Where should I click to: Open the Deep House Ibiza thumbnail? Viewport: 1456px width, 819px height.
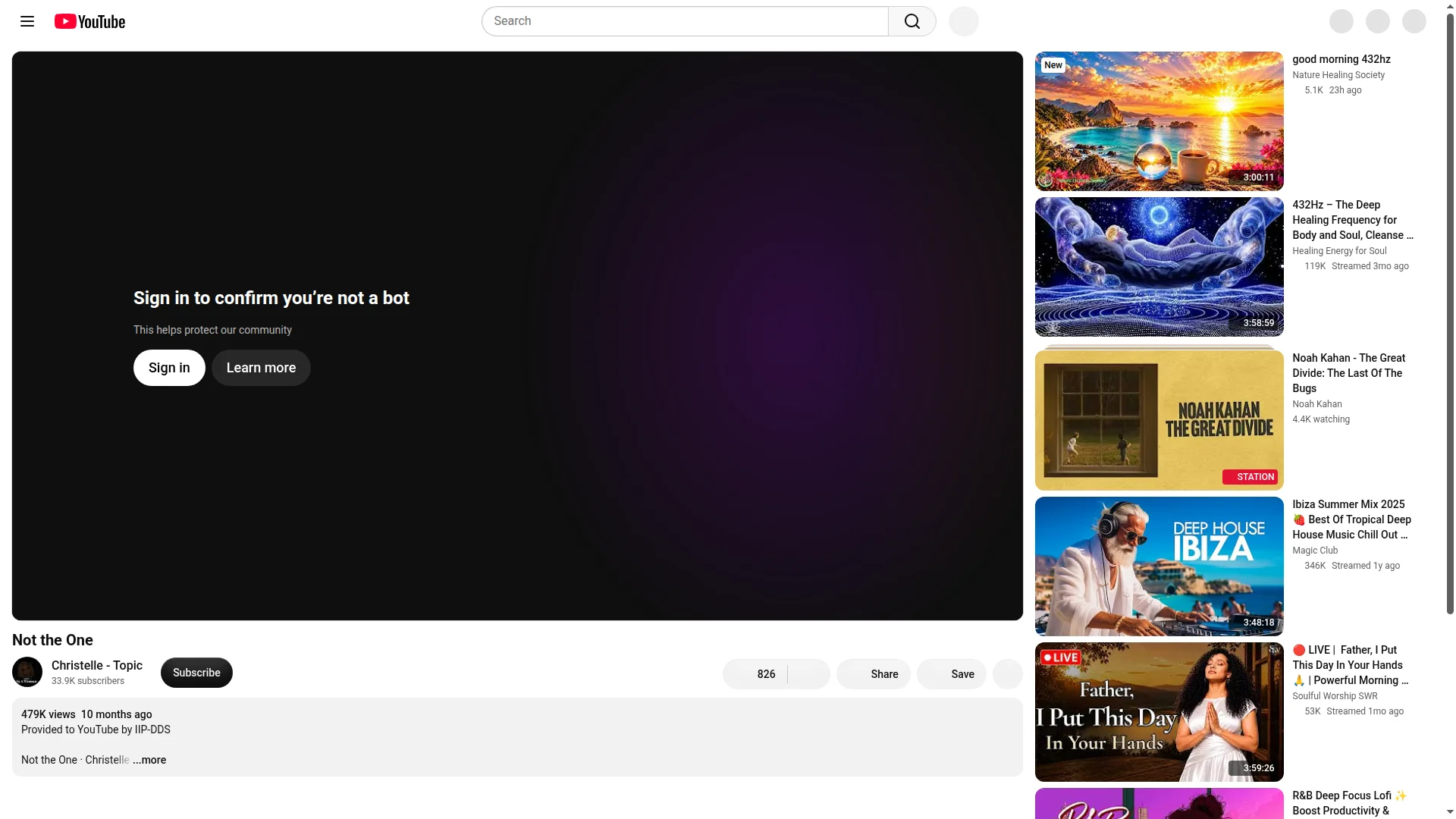pos(1159,566)
